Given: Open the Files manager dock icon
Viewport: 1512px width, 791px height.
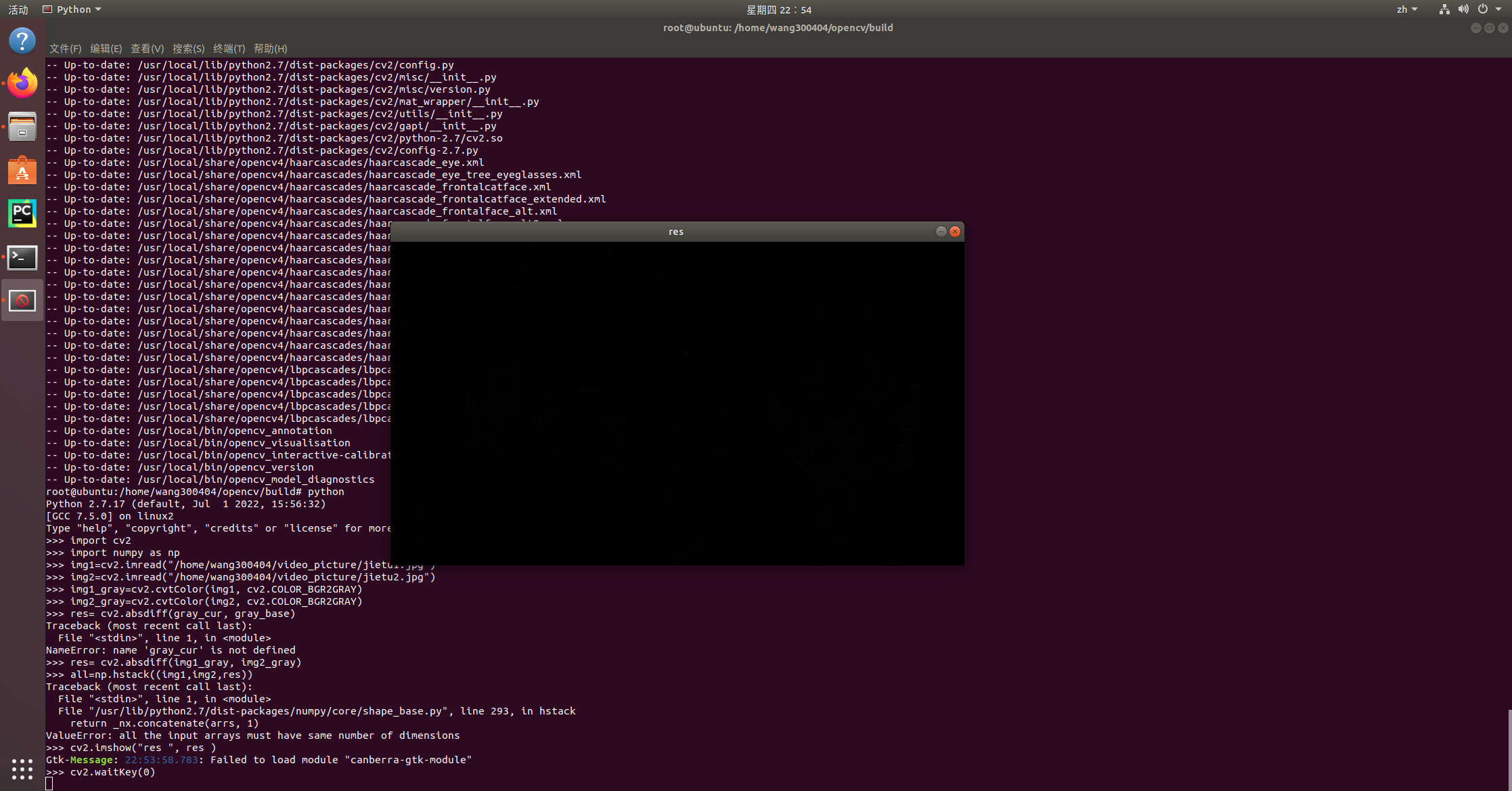Looking at the screenshot, I should [22, 127].
